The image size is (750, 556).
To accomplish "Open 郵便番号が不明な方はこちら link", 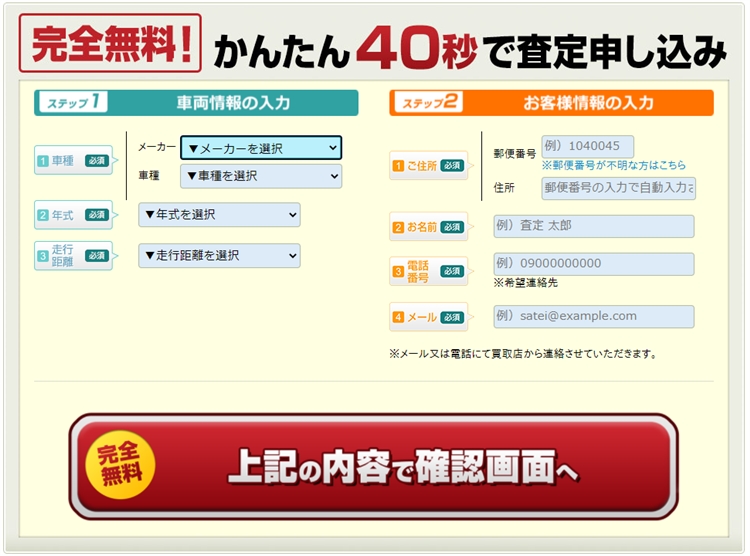I will [613, 165].
